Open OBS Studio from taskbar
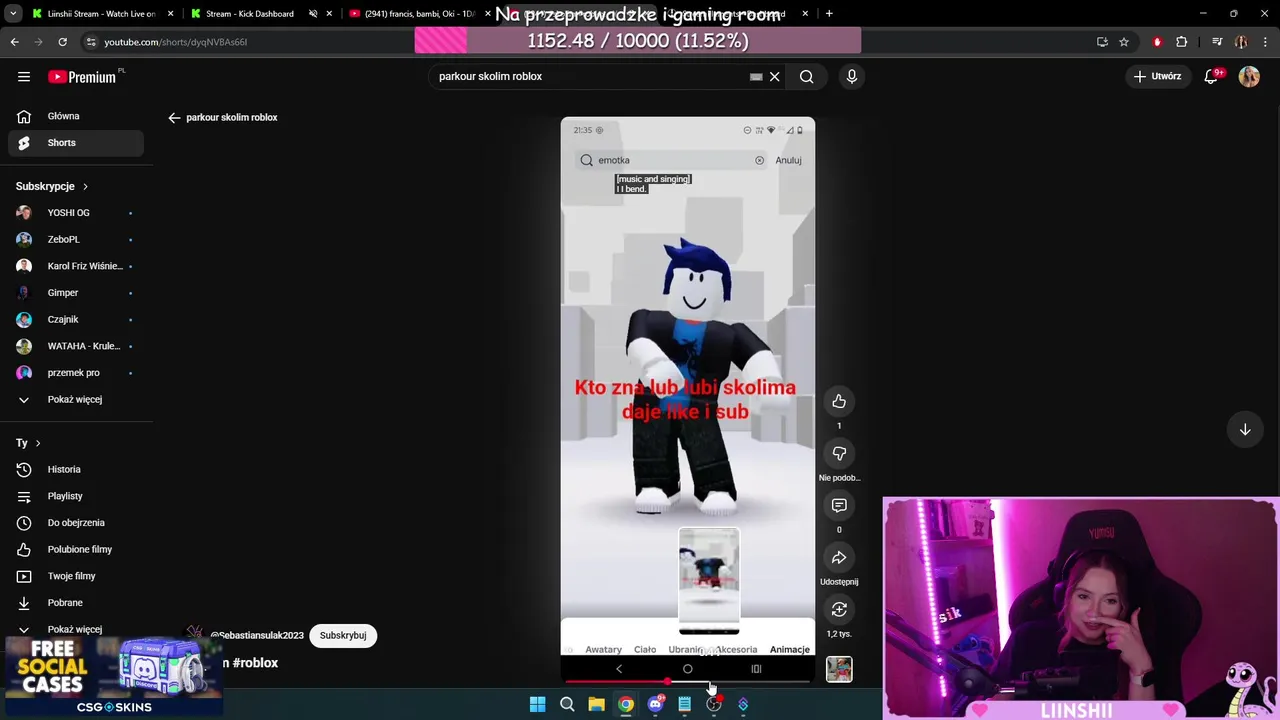This screenshot has width=1280, height=720. click(714, 704)
